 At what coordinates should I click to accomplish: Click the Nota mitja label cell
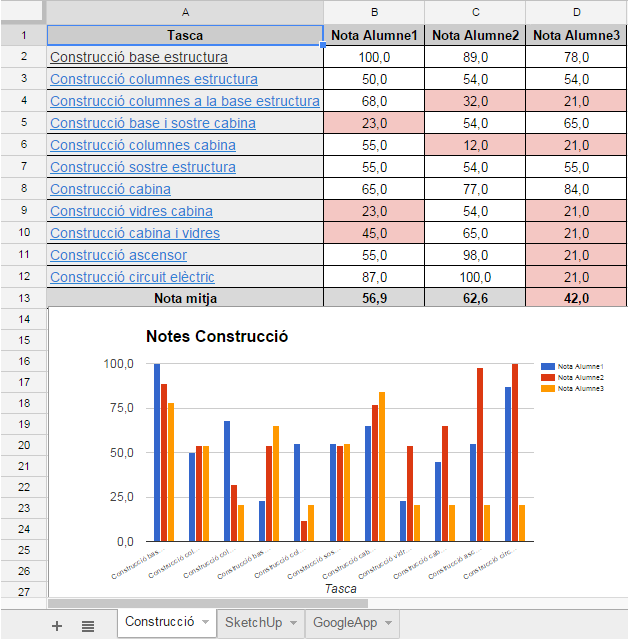pyautogui.click(x=185, y=298)
